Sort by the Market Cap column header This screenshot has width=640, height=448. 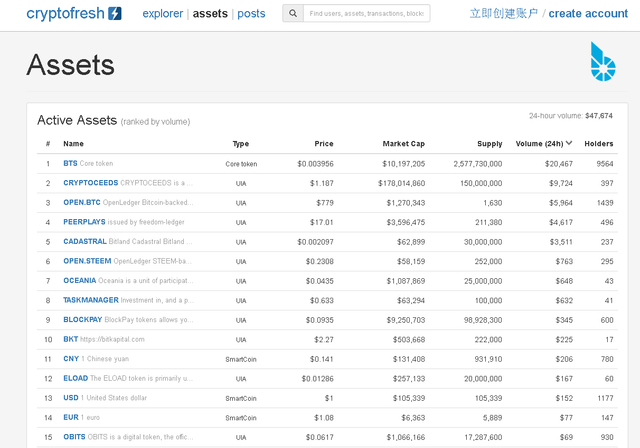(404, 144)
